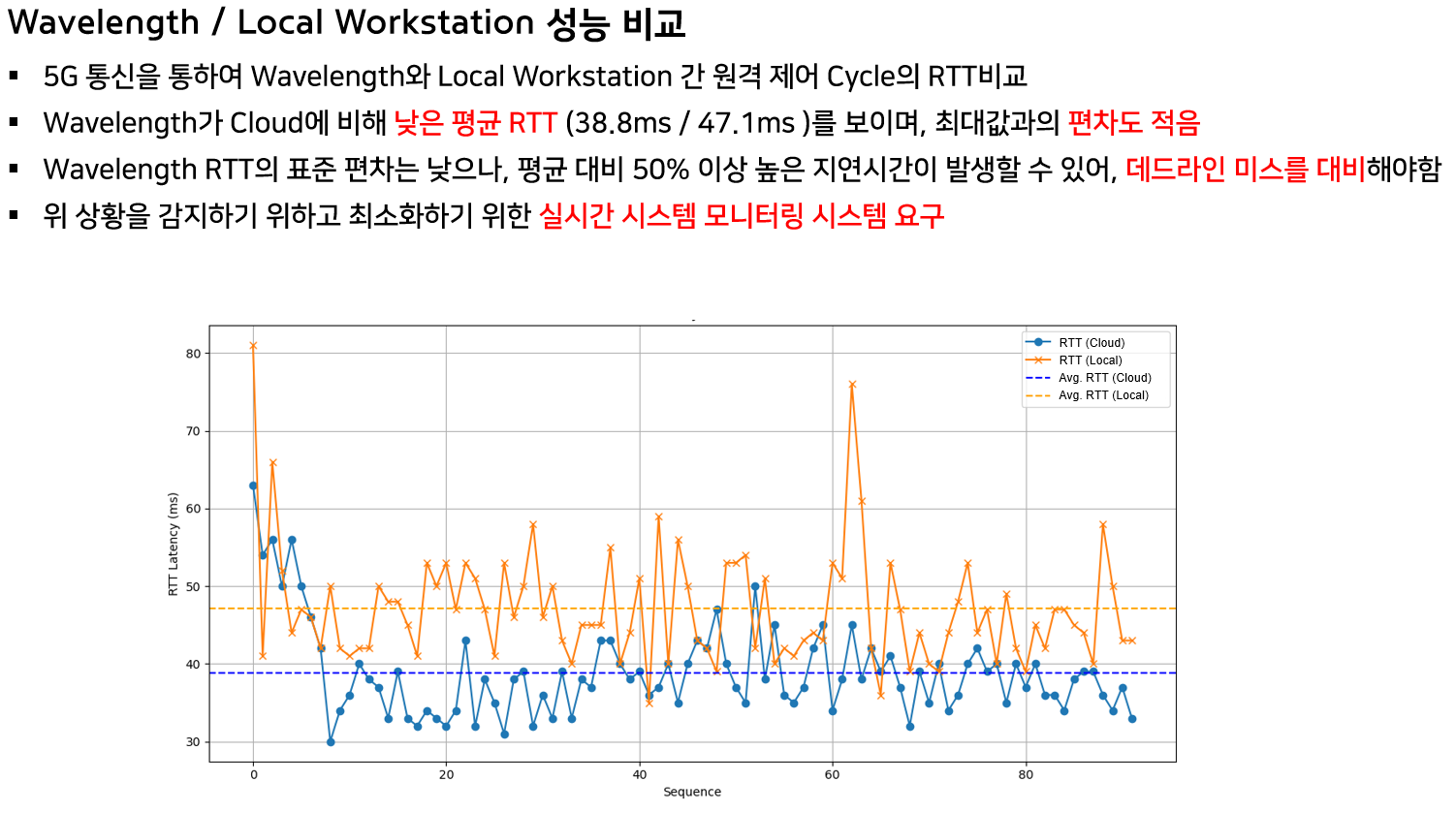This screenshot has height=813, width=1456.
Task: Click the y-axis tick label "80"
Action: (x=193, y=354)
